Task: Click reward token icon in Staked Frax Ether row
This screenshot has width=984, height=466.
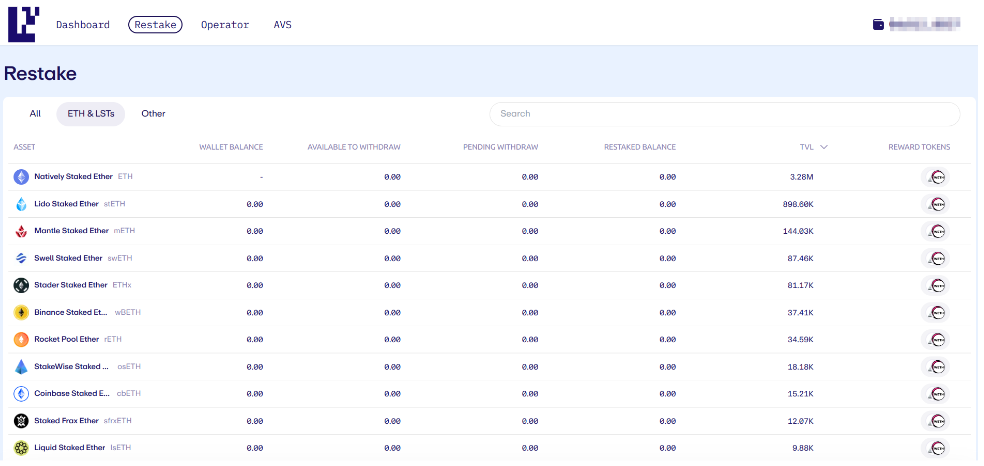Action: coord(936,420)
